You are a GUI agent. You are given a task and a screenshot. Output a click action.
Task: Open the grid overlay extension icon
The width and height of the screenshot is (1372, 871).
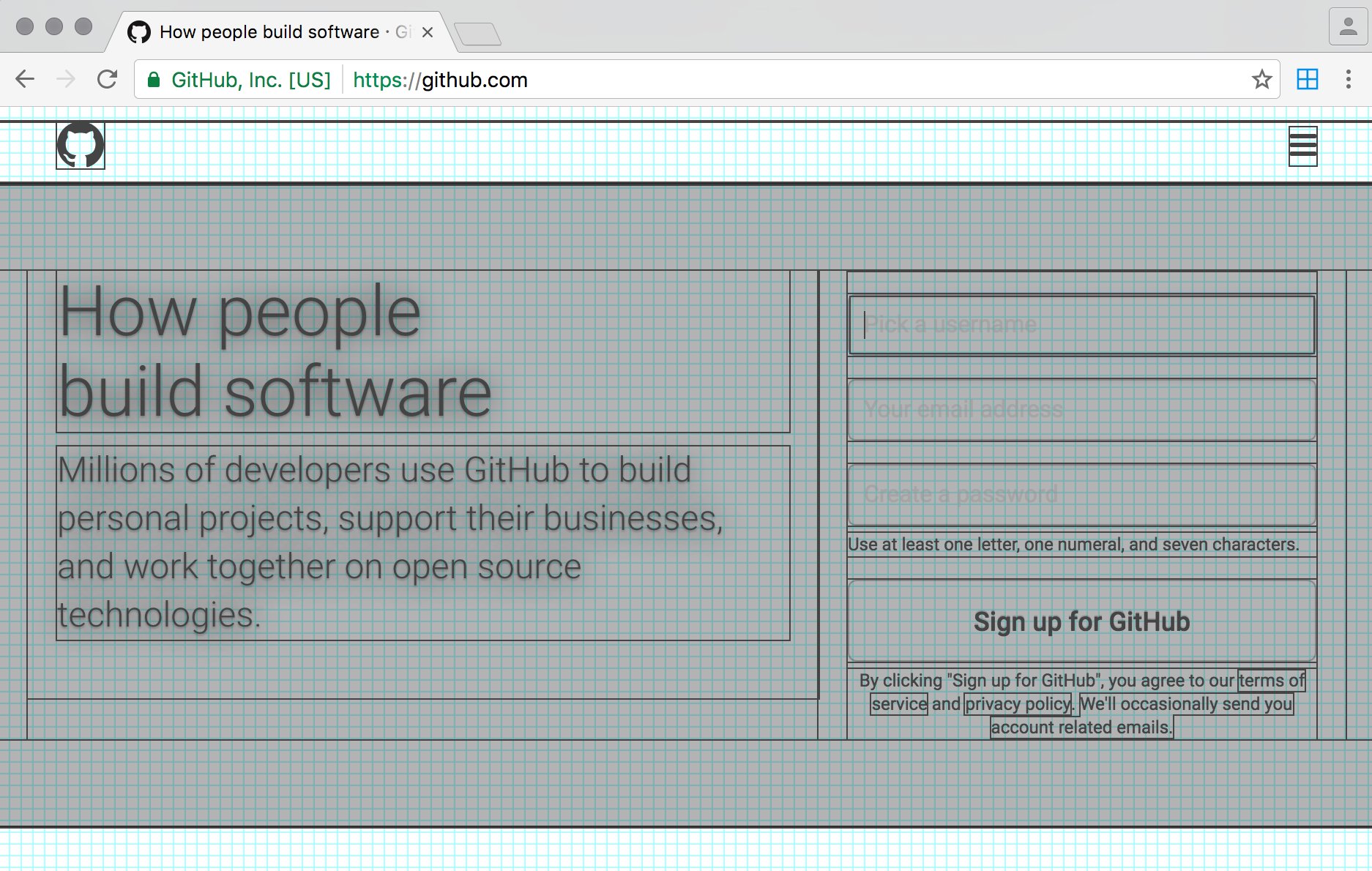point(1307,79)
